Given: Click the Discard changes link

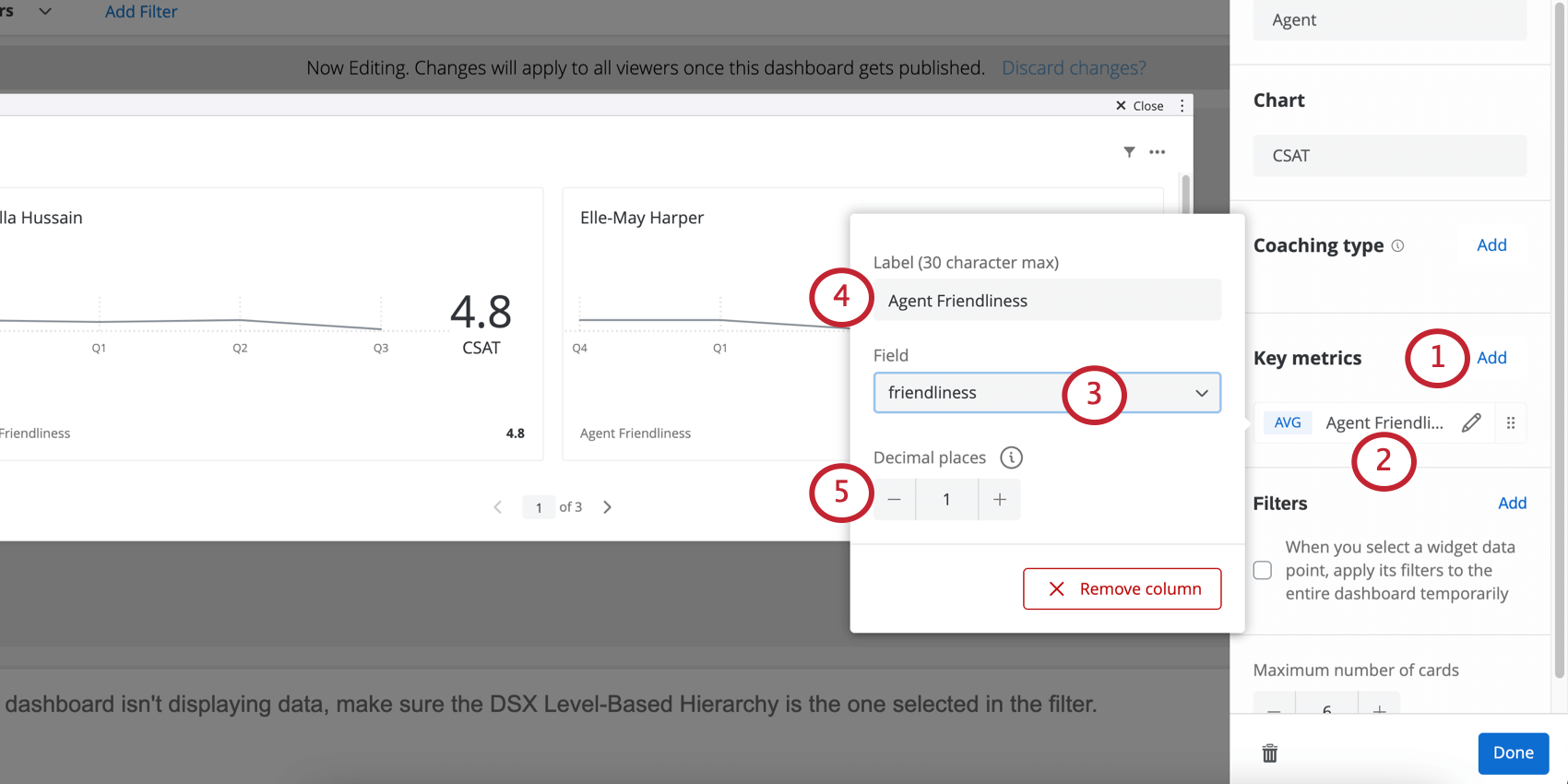Looking at the screenshot, I should [x=1074, y=68].
